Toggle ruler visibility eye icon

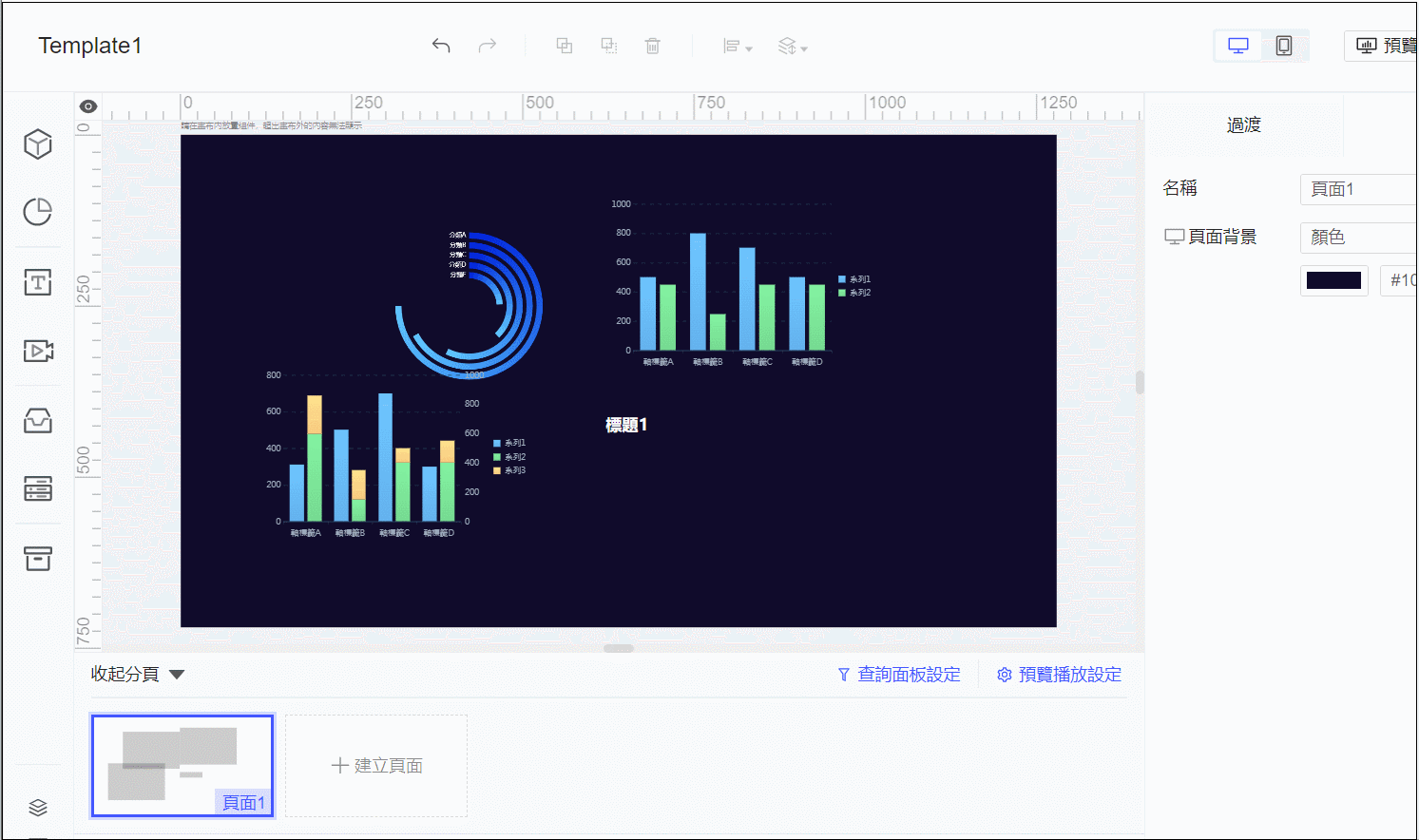(88, 106)
